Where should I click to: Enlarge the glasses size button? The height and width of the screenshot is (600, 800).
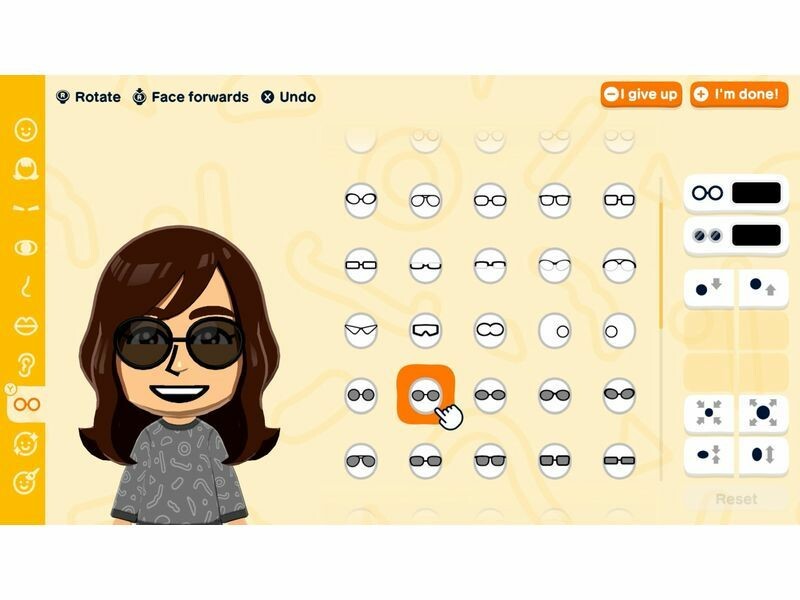click(x=763, y=413)
